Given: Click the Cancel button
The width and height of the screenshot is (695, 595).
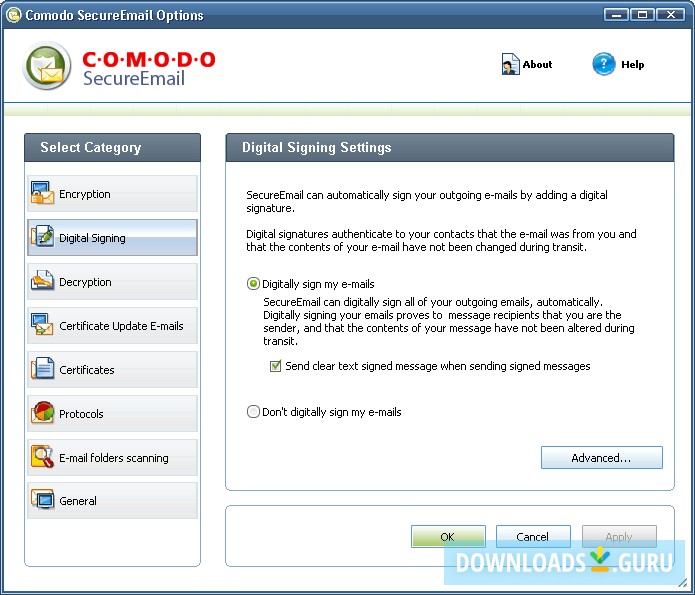Looking at the screenshot, I should point(533,536).
